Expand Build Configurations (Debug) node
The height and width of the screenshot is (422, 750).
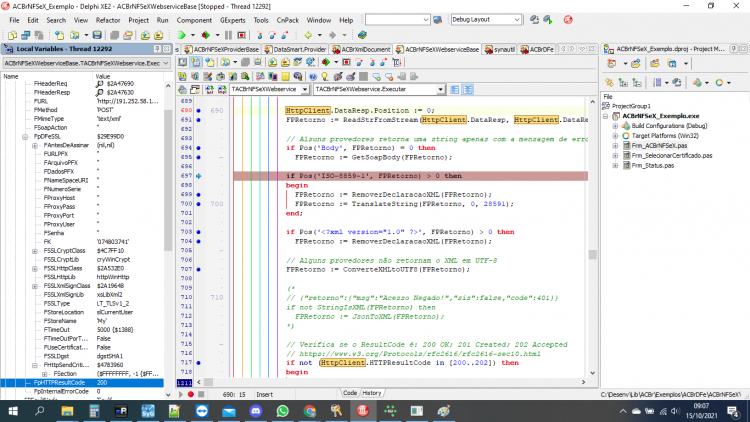(x=615, y=126)
